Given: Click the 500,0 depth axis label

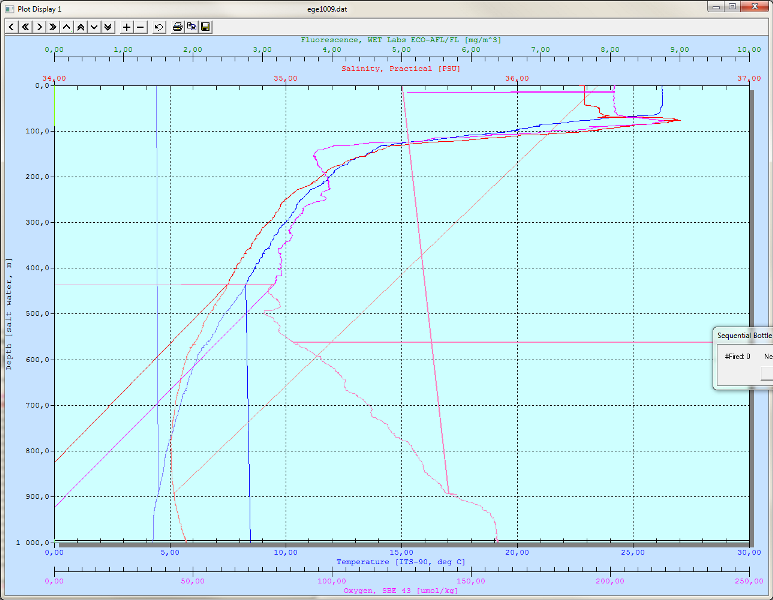Looking at the screenshot, I should coord(37,314).
